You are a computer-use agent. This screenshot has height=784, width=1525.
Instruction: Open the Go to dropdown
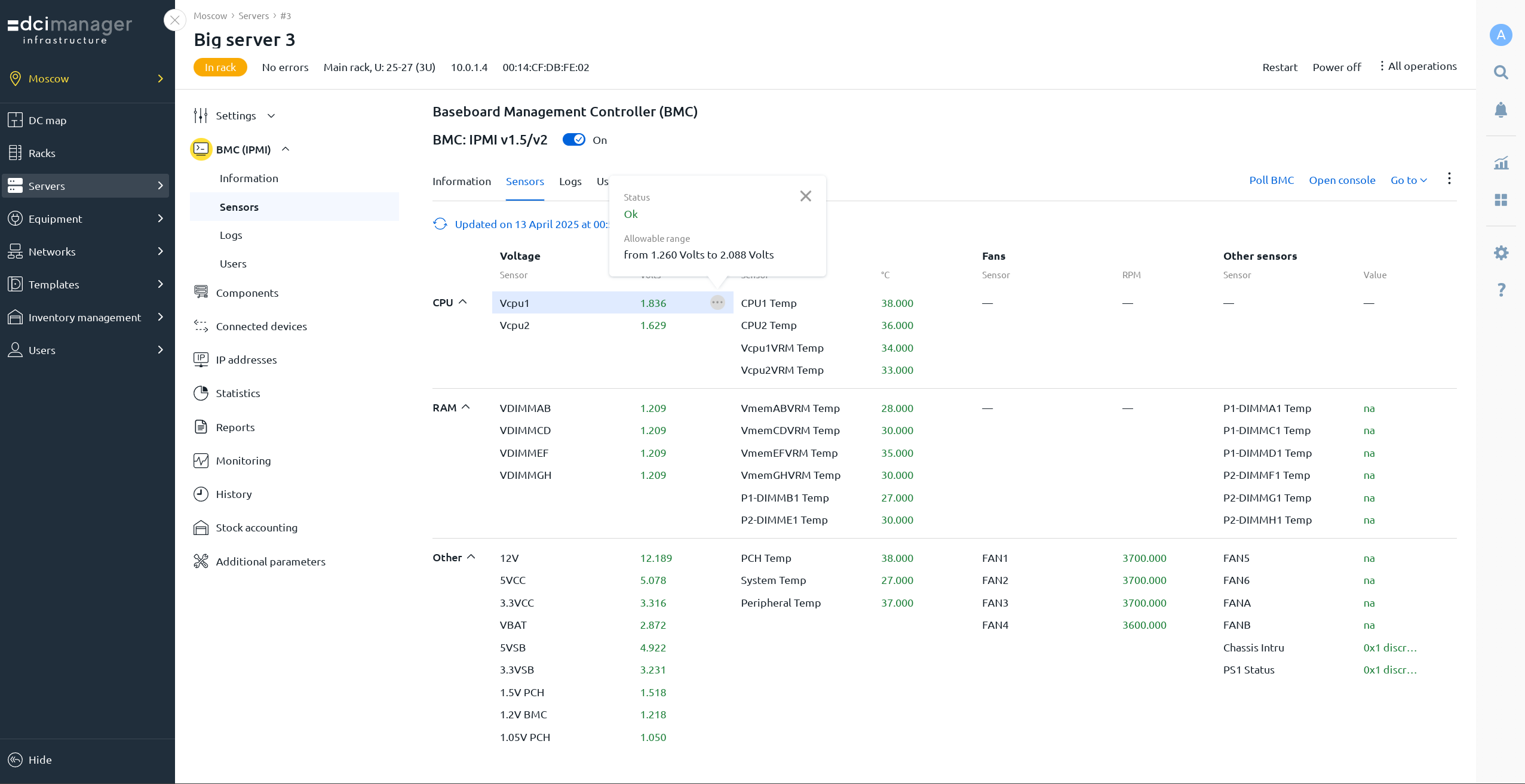click(x=1408, y=180)
